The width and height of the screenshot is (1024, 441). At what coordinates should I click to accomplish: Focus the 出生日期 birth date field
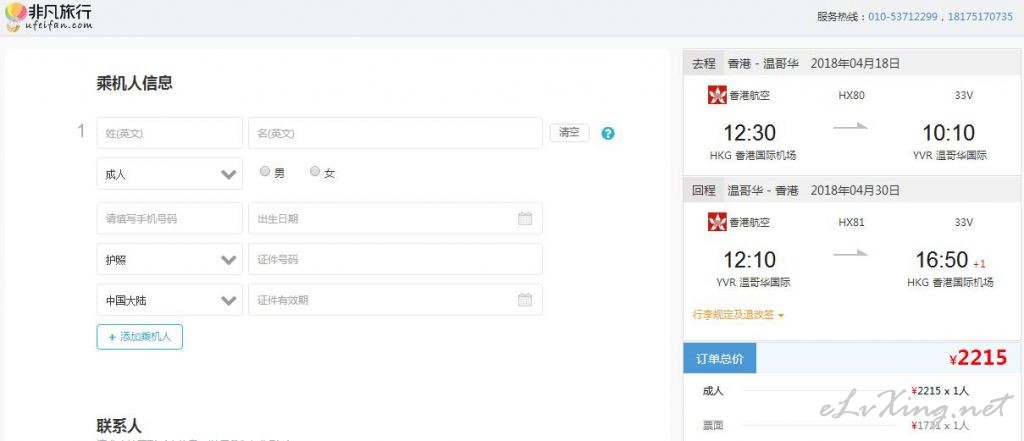click(x=395, y=218)
